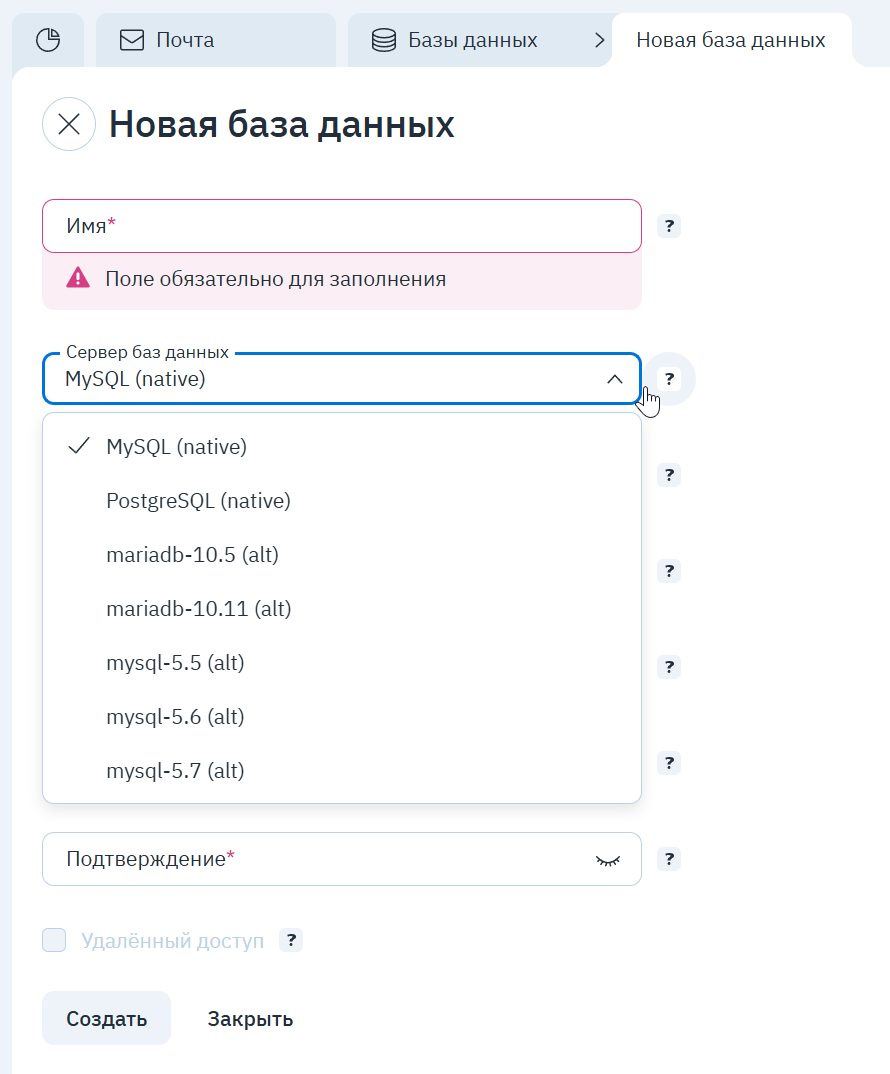Click the Подтверждение password field
The height and width of the screenshot is (1074, 890).
click(x=342, y=859)
